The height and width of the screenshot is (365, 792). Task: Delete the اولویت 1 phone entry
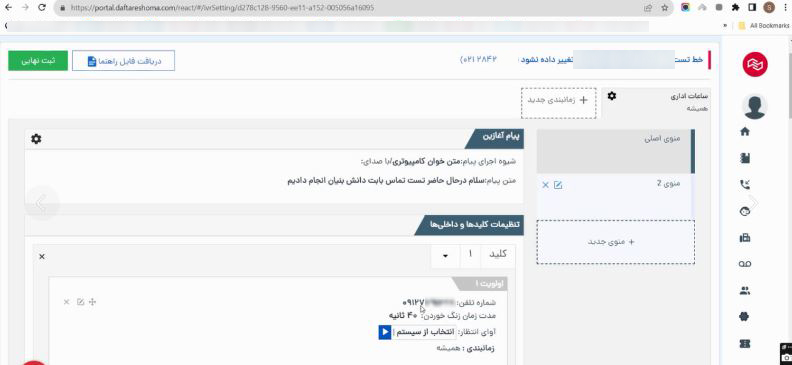point(66,302)
